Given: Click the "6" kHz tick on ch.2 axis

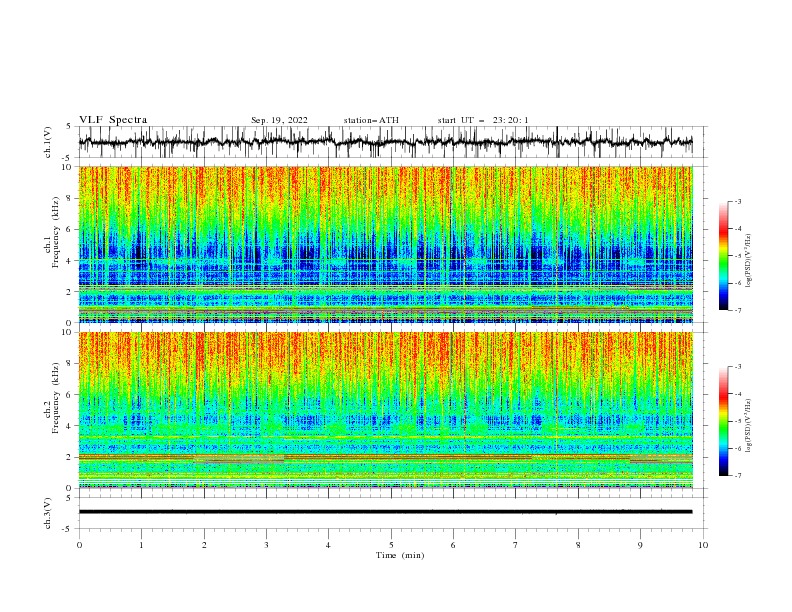Looking at the screenshot, I should pyautogui.click(x=70, y=395).
